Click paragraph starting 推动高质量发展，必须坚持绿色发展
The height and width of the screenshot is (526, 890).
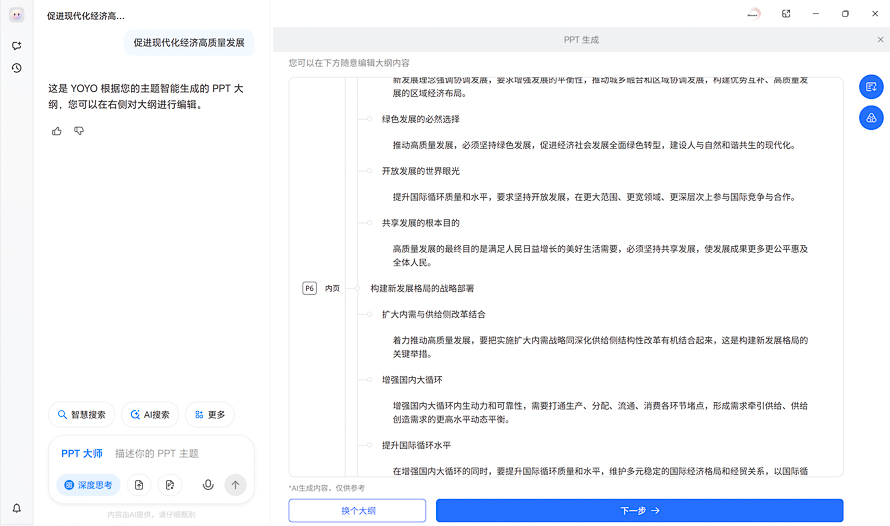coord(595,145)
